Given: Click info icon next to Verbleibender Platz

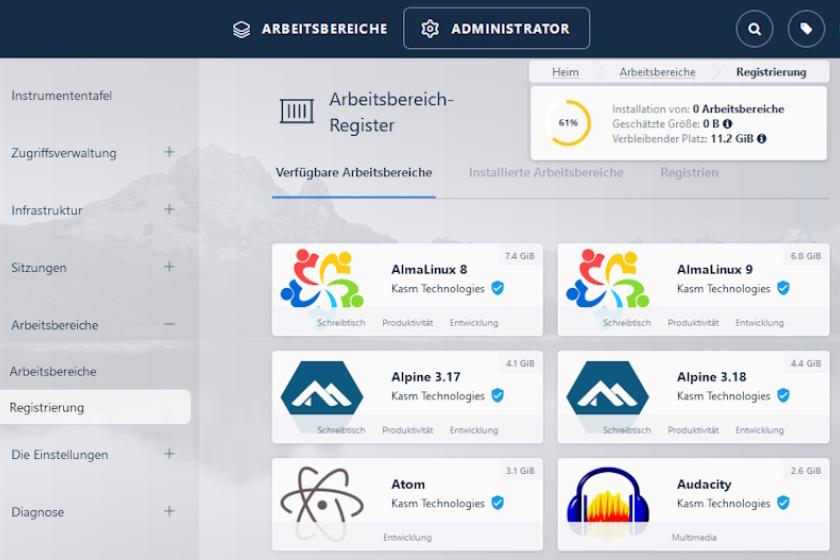Looking at the screenshot, I should pyautogui.click(x=761, y=139).
